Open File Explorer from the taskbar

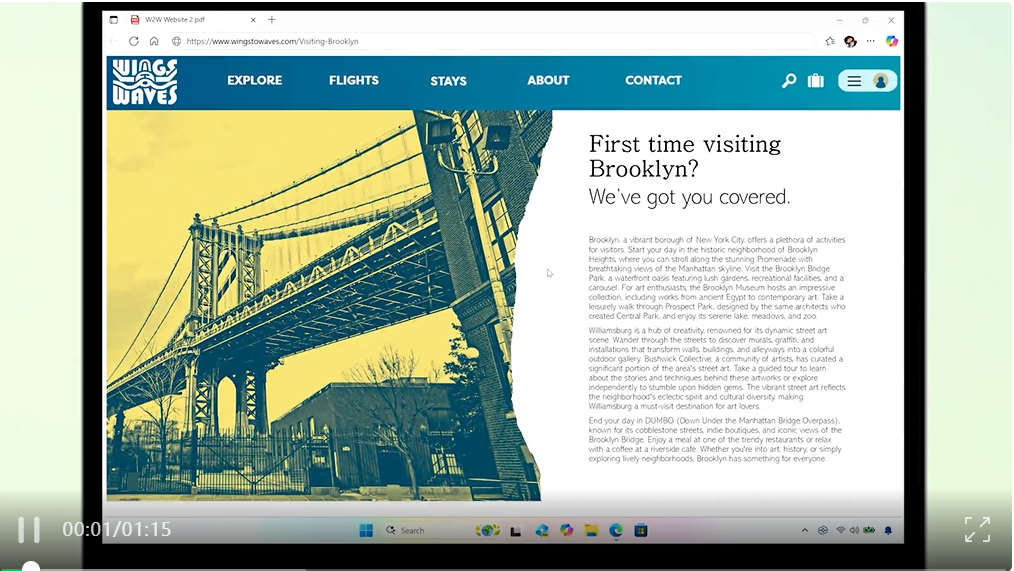tap(591, 530)
